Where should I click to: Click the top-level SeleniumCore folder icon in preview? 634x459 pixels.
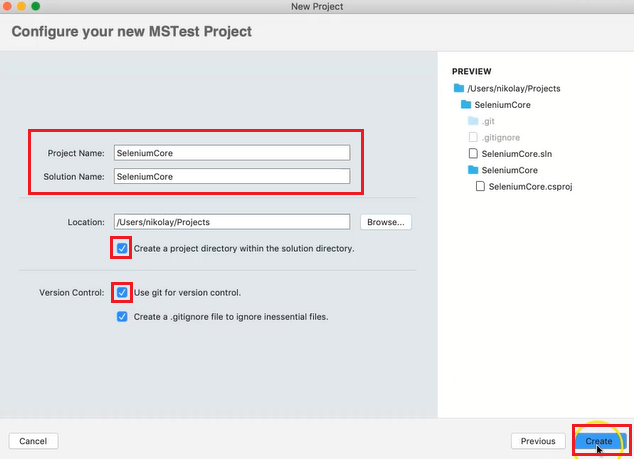click(466, 104)
